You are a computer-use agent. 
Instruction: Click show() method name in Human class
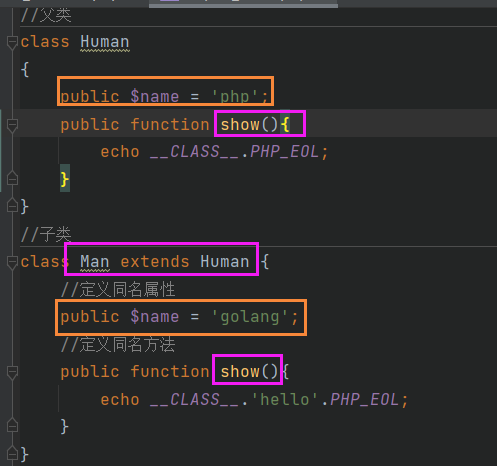click(240, 125)
